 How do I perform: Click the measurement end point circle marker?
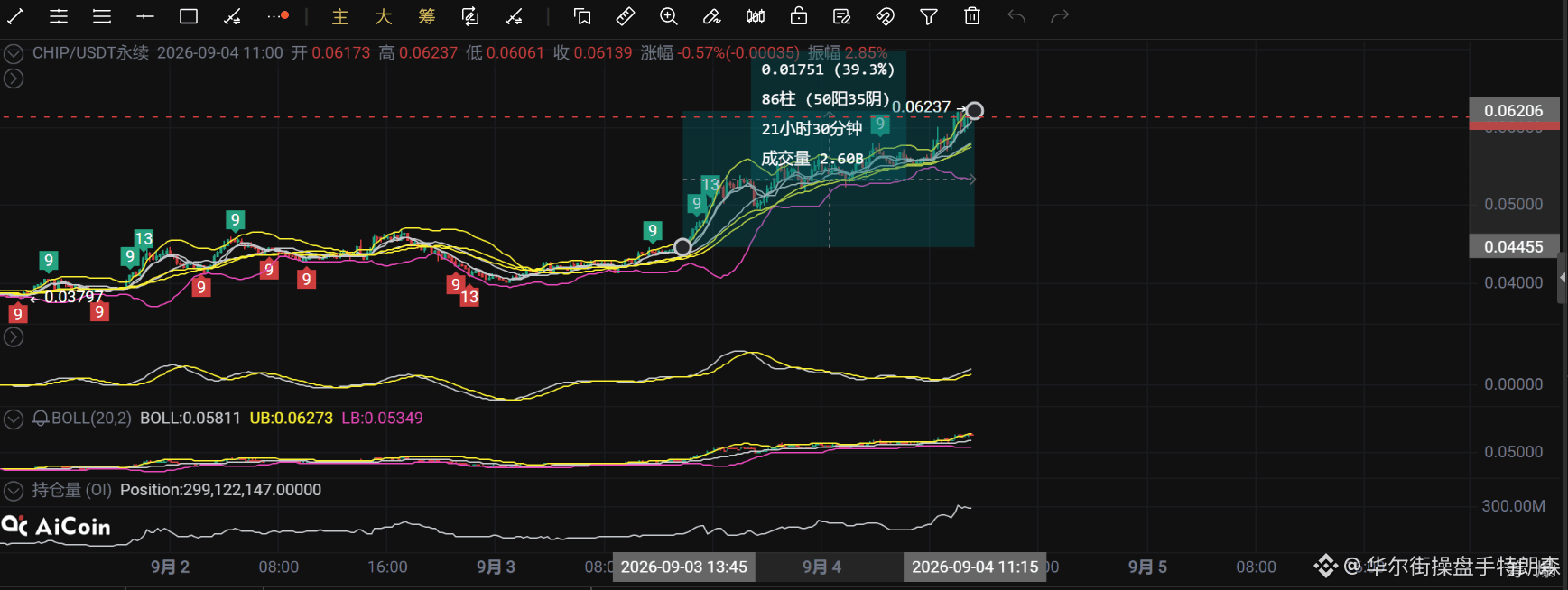(x=975, y=111)
